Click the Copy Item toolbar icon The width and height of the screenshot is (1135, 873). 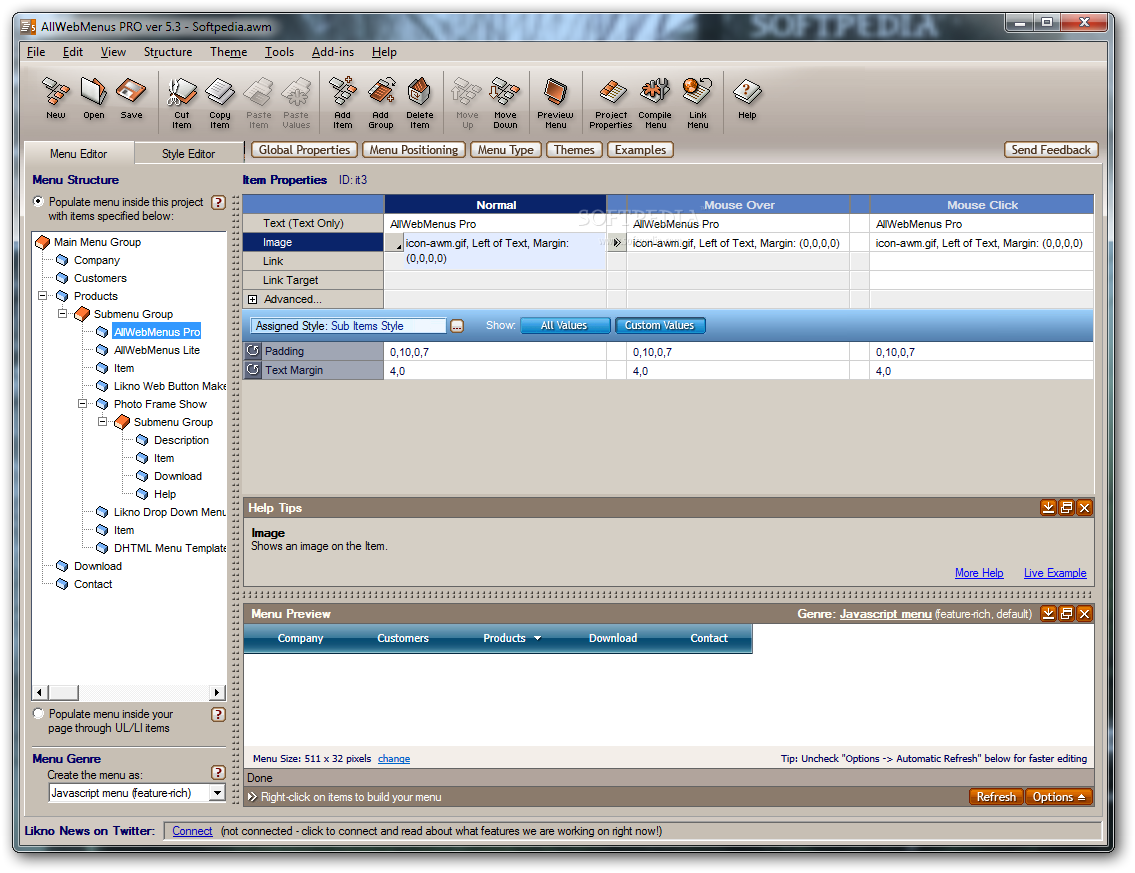tap(219, 104)
